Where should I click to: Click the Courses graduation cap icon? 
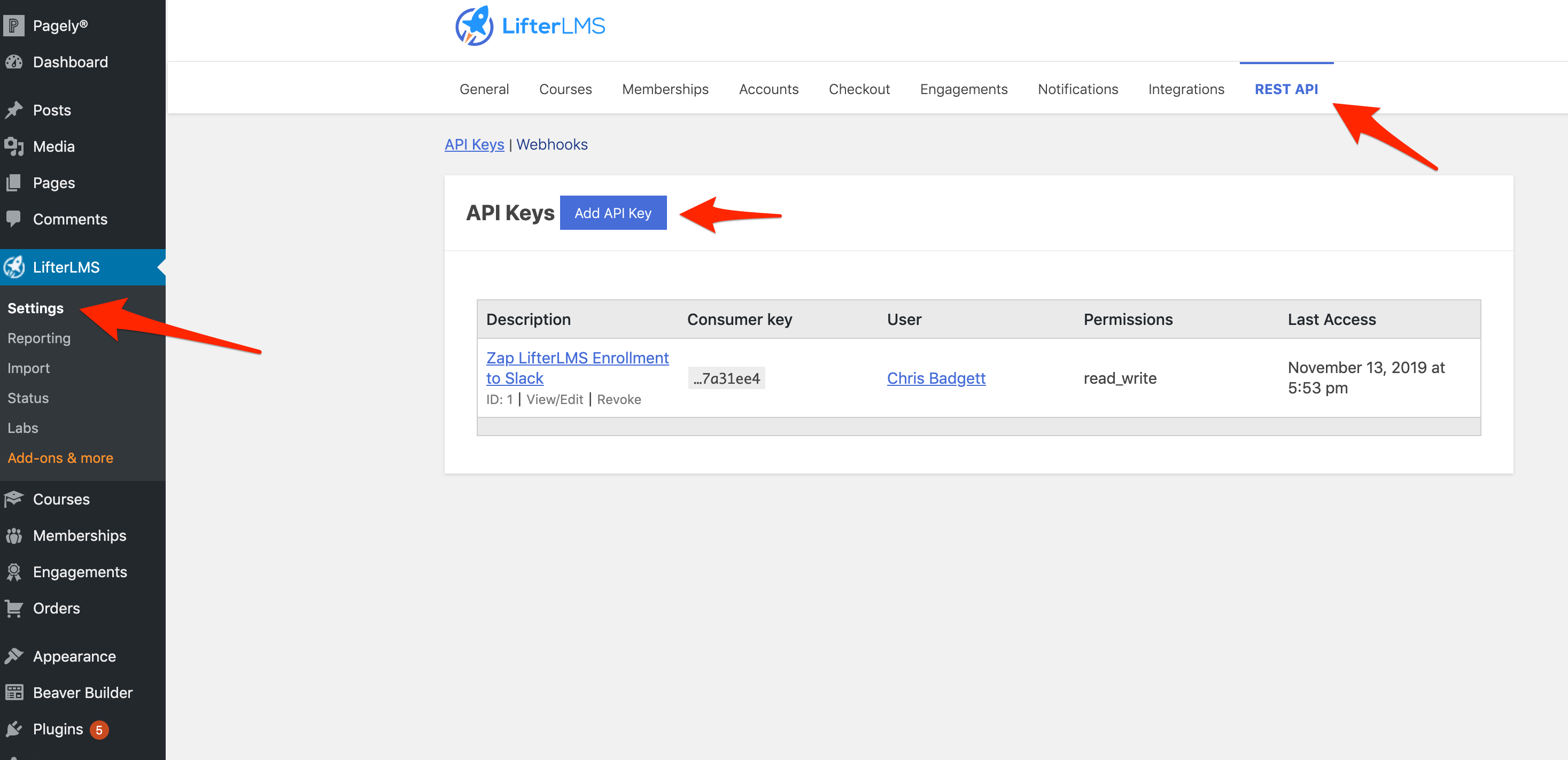(13, 499)
